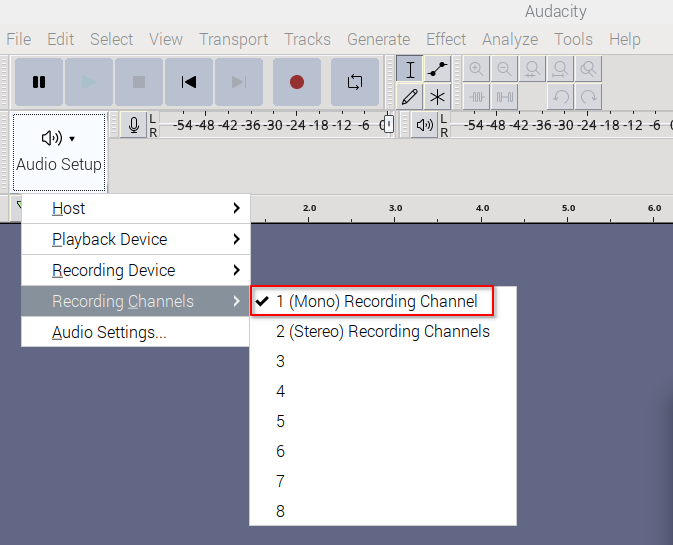Adjust the recording level slider handle

pos(388,125)
